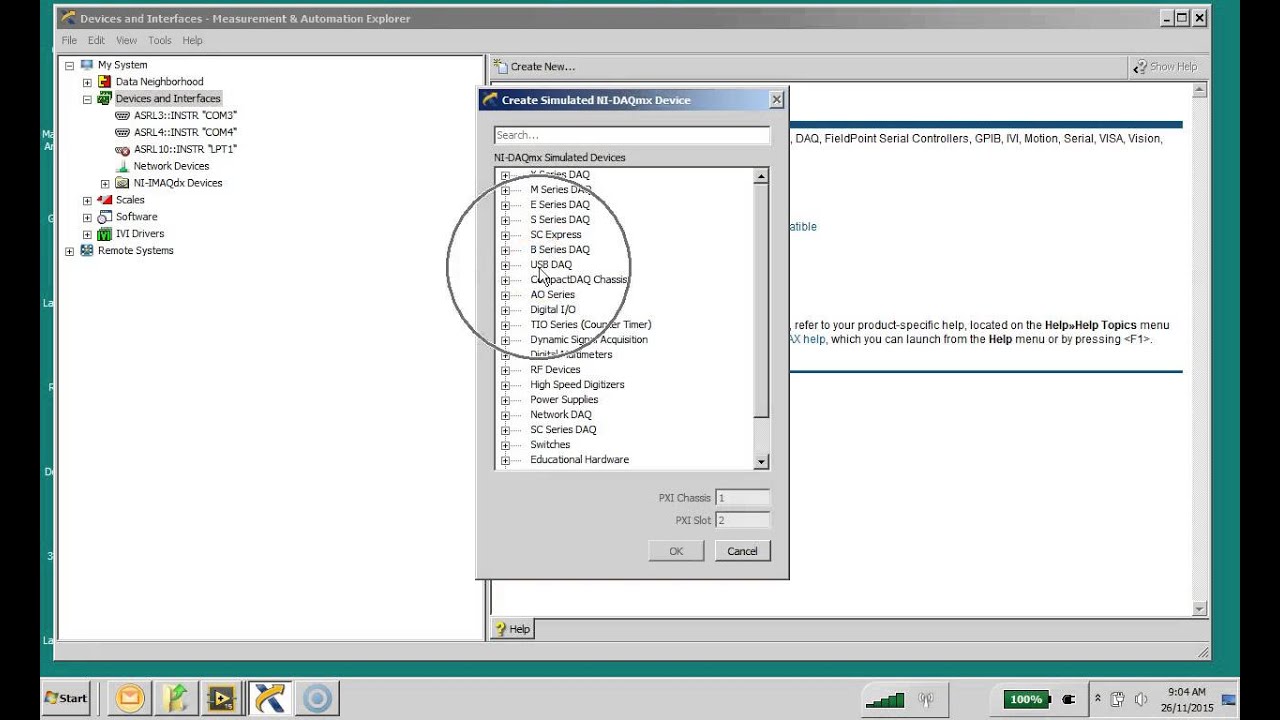This screenshot has width=1280, height=720.
Task: Click the PXI Slot field
Action: click(x=742, y=520)
